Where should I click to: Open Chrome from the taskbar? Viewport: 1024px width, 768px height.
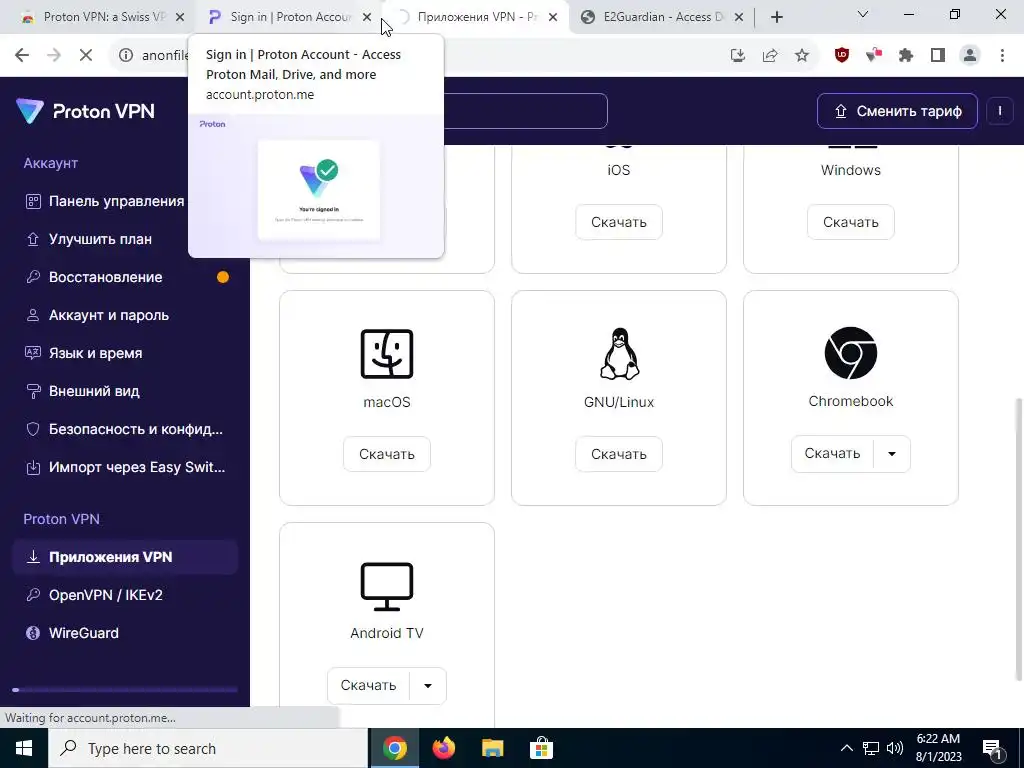pos(394,748)
